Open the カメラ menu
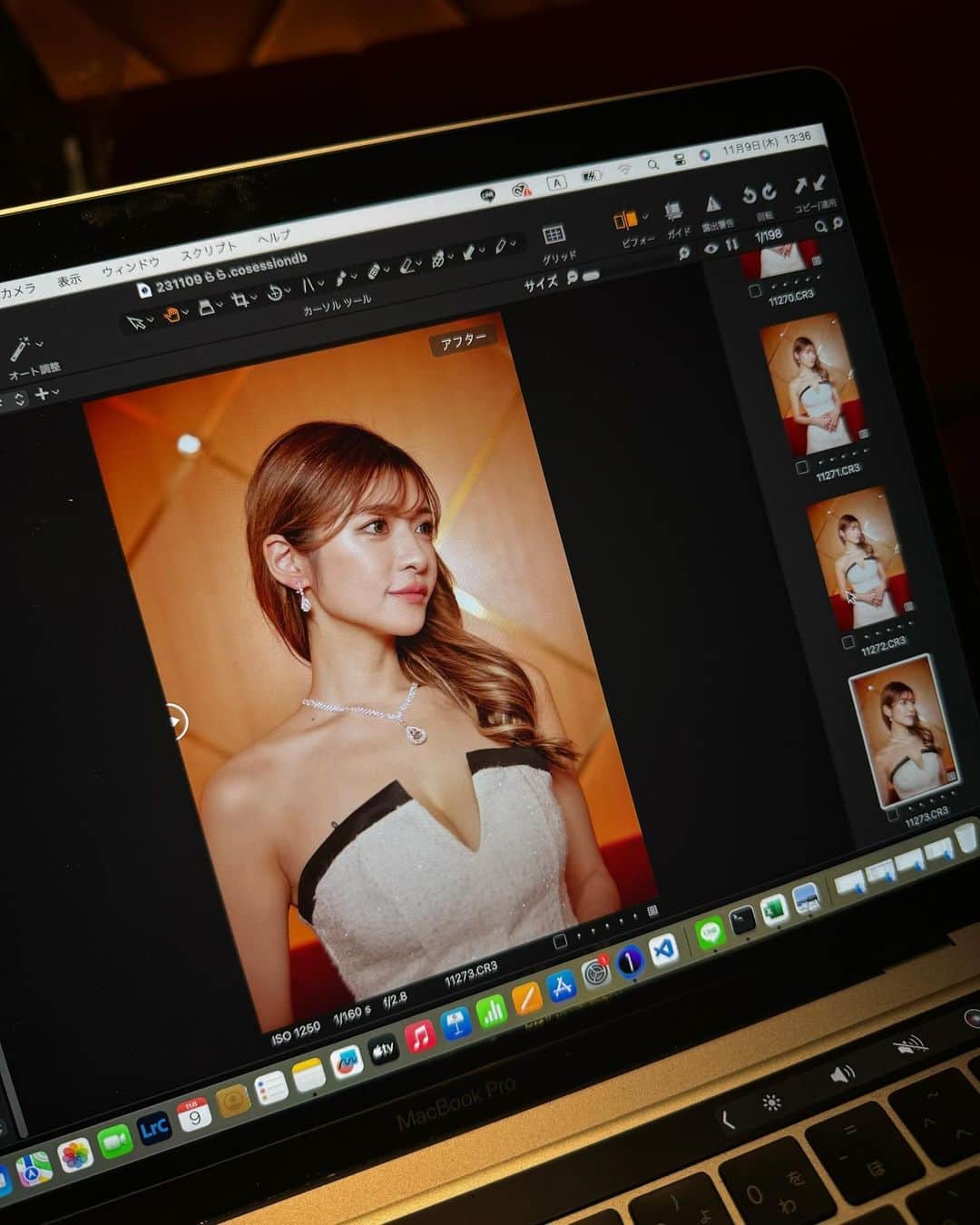The height and width of the screenshot is (1225, 980). tap(17, 290)
